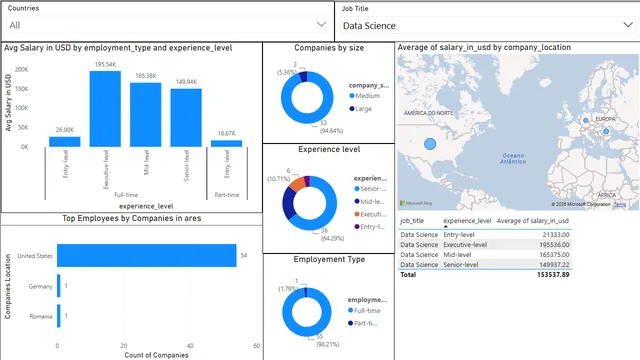Select the Executive-level cell in the table
The width and height of the screenshot is (640, 360).
pos(465,245)
